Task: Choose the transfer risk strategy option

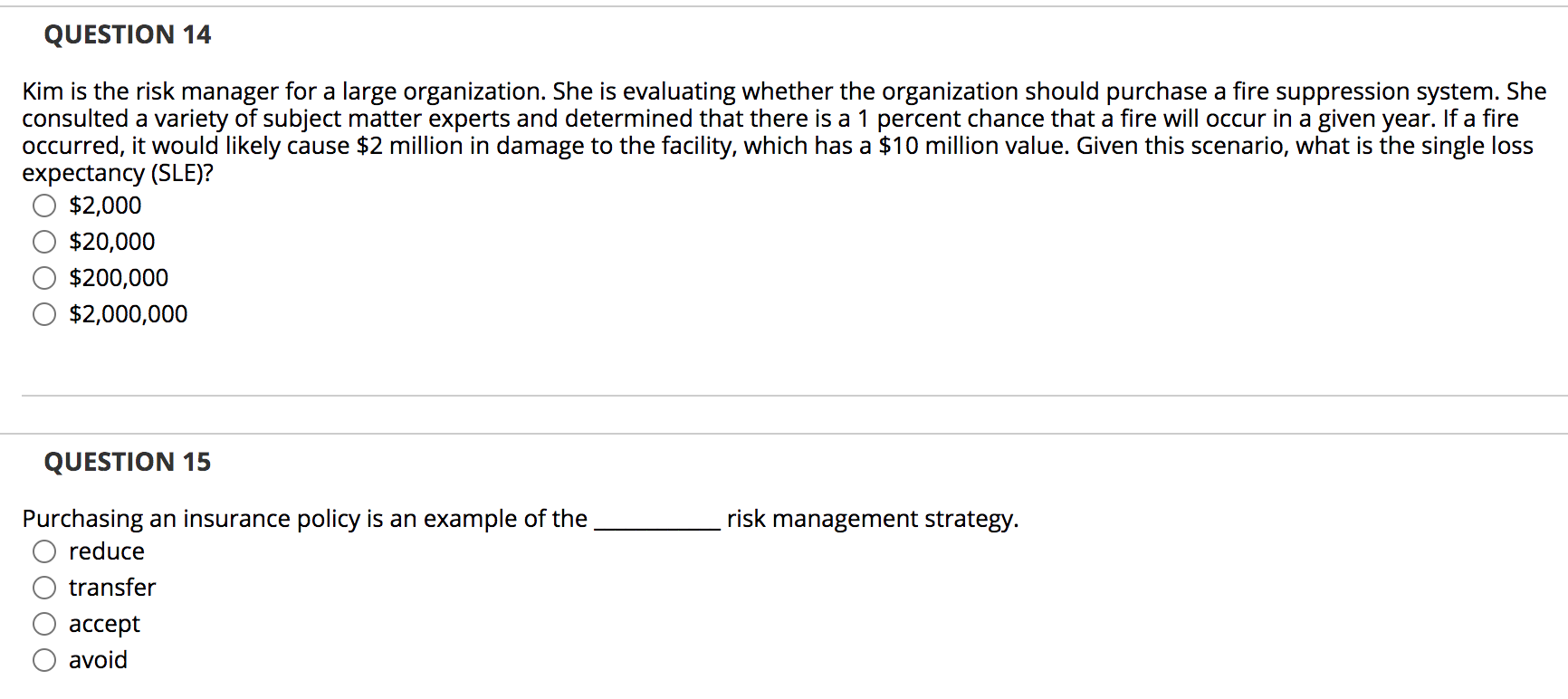Action: point(112,588)
